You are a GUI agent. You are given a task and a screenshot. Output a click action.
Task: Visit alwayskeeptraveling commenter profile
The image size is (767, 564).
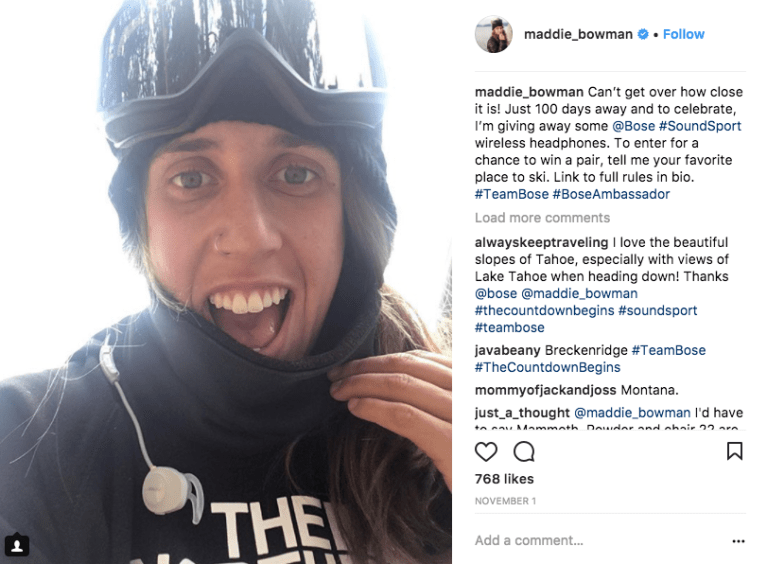pos(541,243)
